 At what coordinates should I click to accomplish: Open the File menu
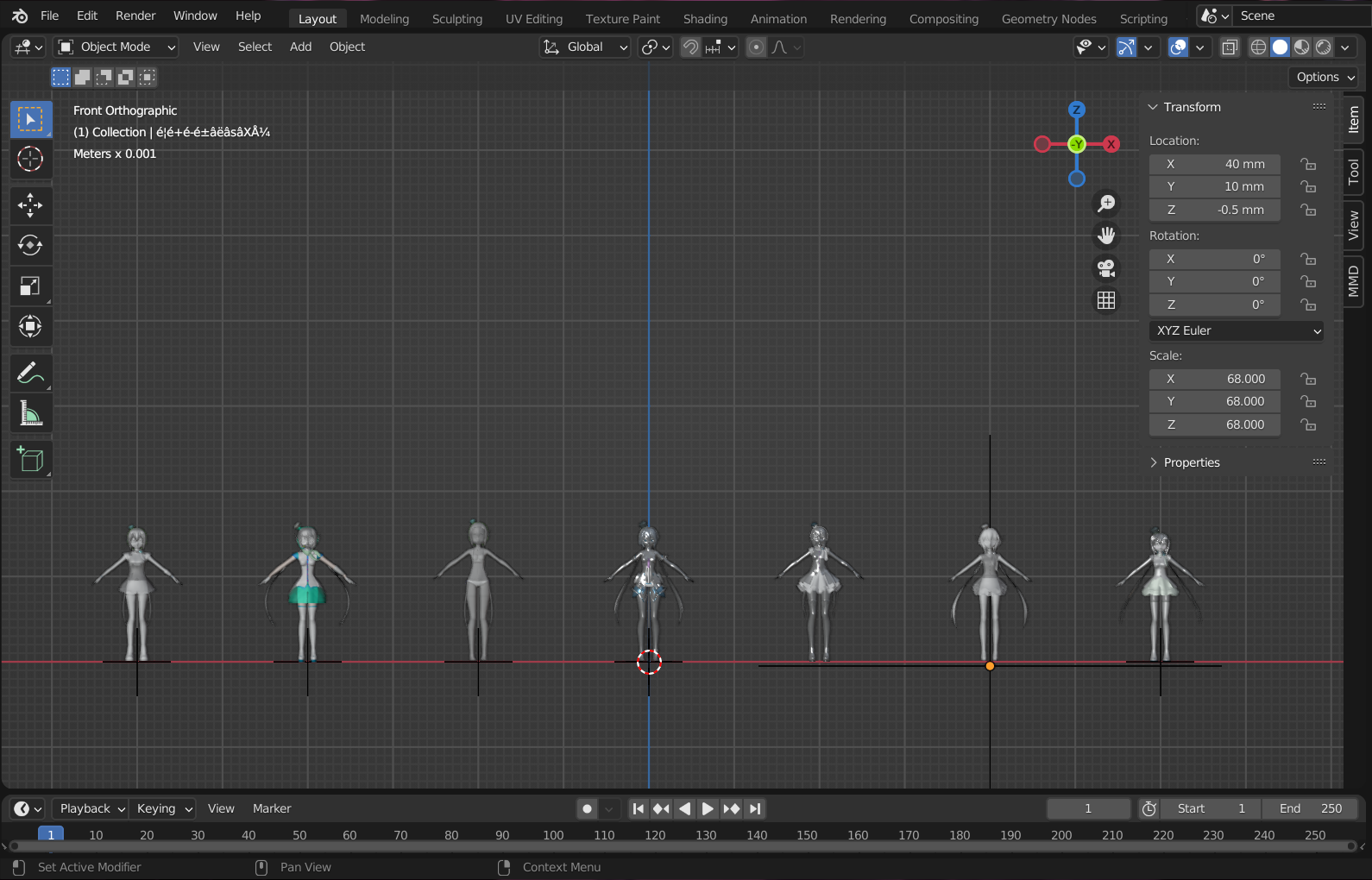point(50,16)
